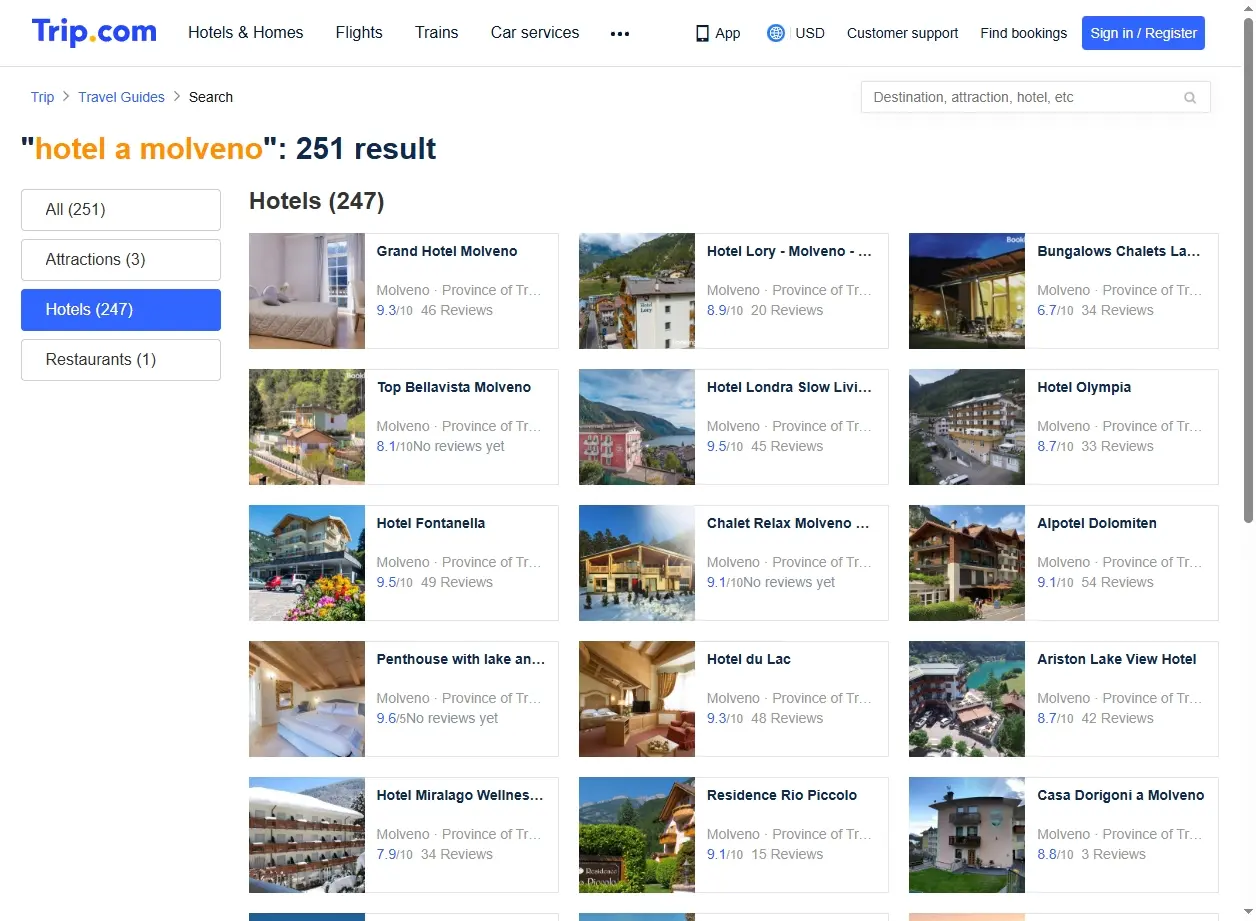Click the 'Hotels (247)' section heading
The height and width of the screenshot is (921, 1256).
(x=317, y=201)
